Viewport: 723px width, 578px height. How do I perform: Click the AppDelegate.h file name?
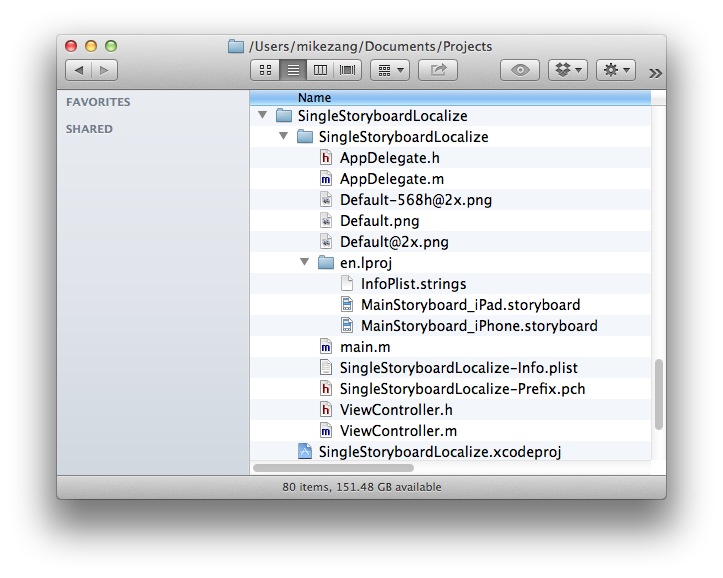[x=390, y=158]
